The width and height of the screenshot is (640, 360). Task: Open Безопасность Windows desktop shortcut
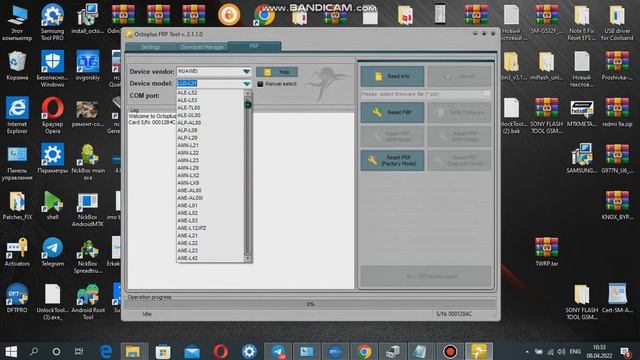[52, 69]
